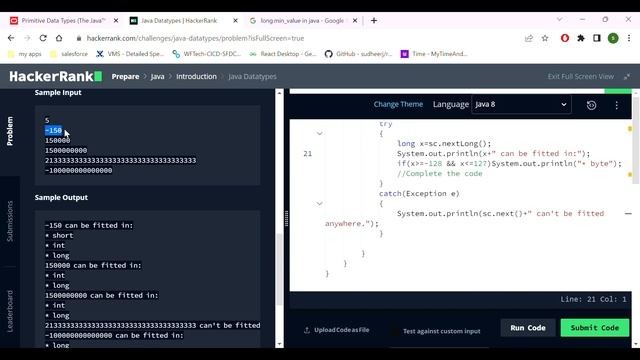Viewport: 640px width, 360px height.
Task: Tick Test against custom input checkbox
Action: [395, 331]
